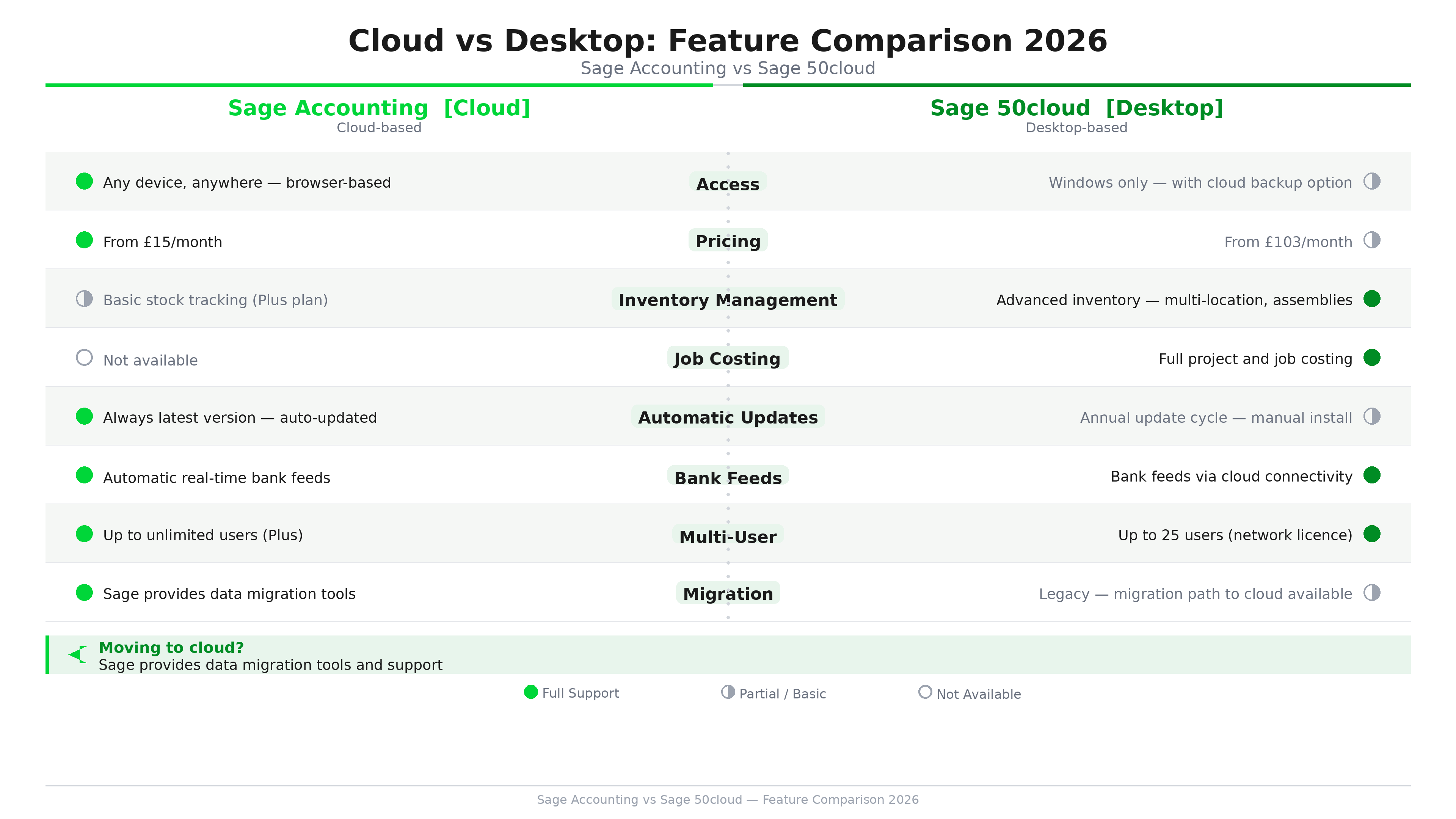Click the Moving to cloud? heading text
1456x819 pixels.
(171, 648)
